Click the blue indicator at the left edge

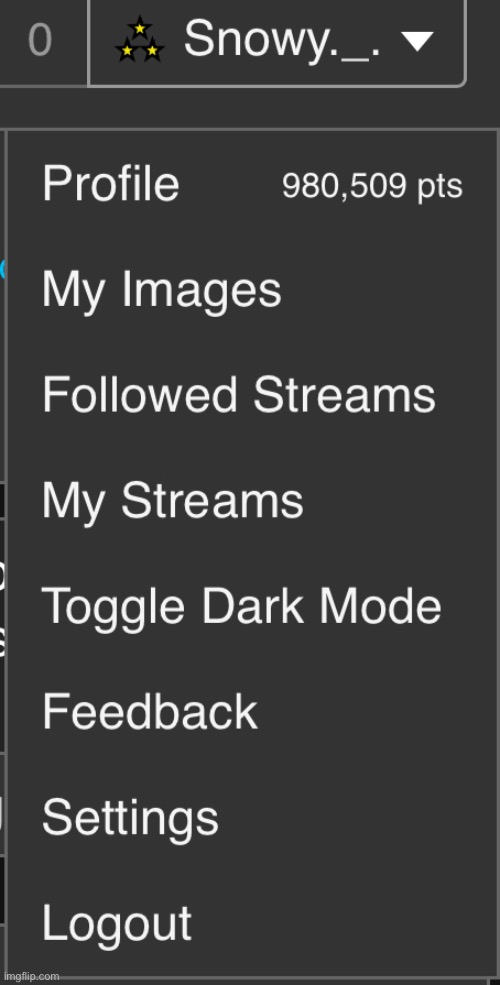[3, 269]
